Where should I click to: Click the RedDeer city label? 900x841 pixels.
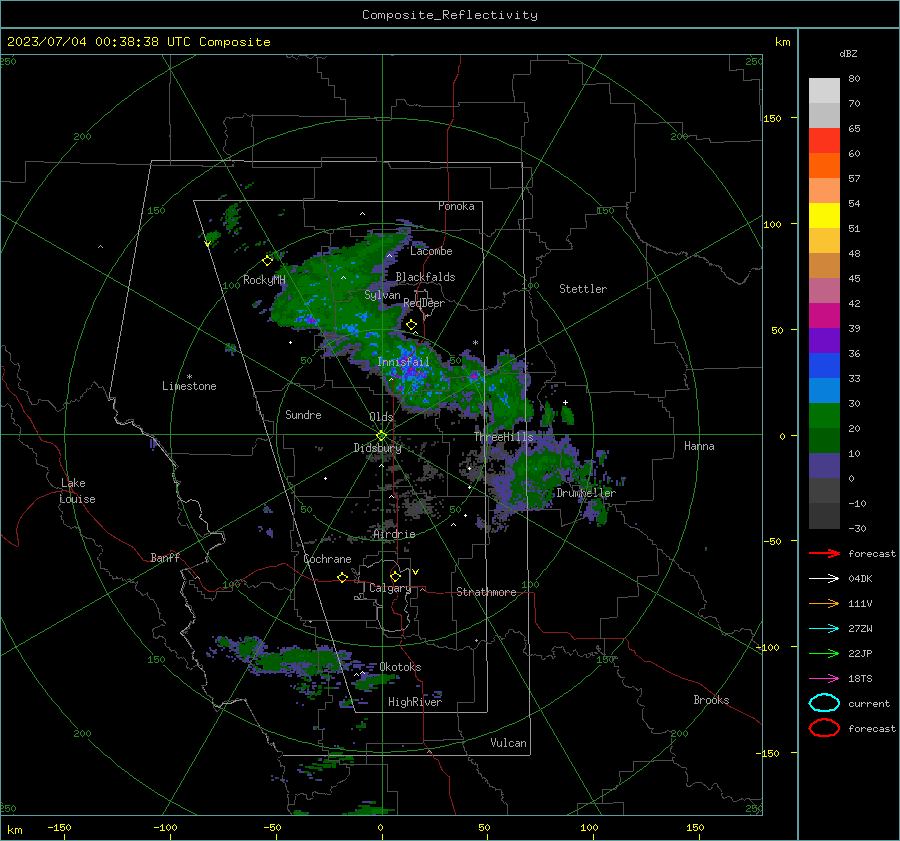(x=424, y=303)
